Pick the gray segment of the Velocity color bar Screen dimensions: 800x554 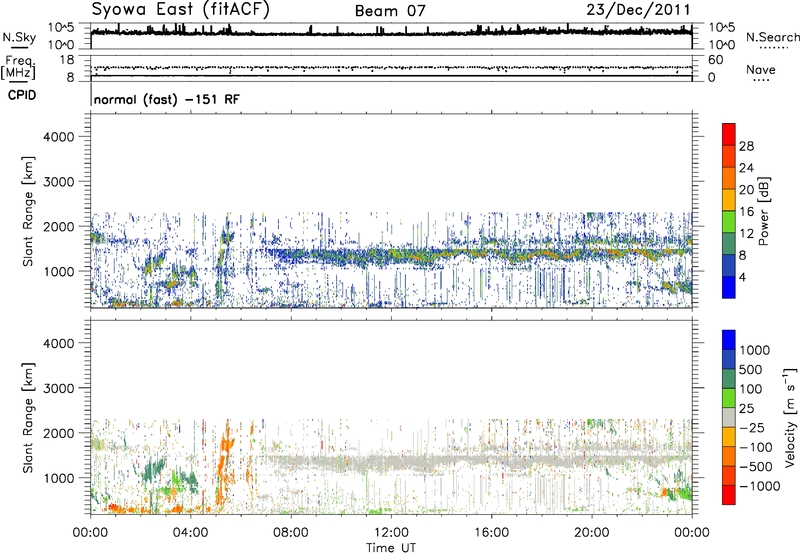[x=729, y=418]
